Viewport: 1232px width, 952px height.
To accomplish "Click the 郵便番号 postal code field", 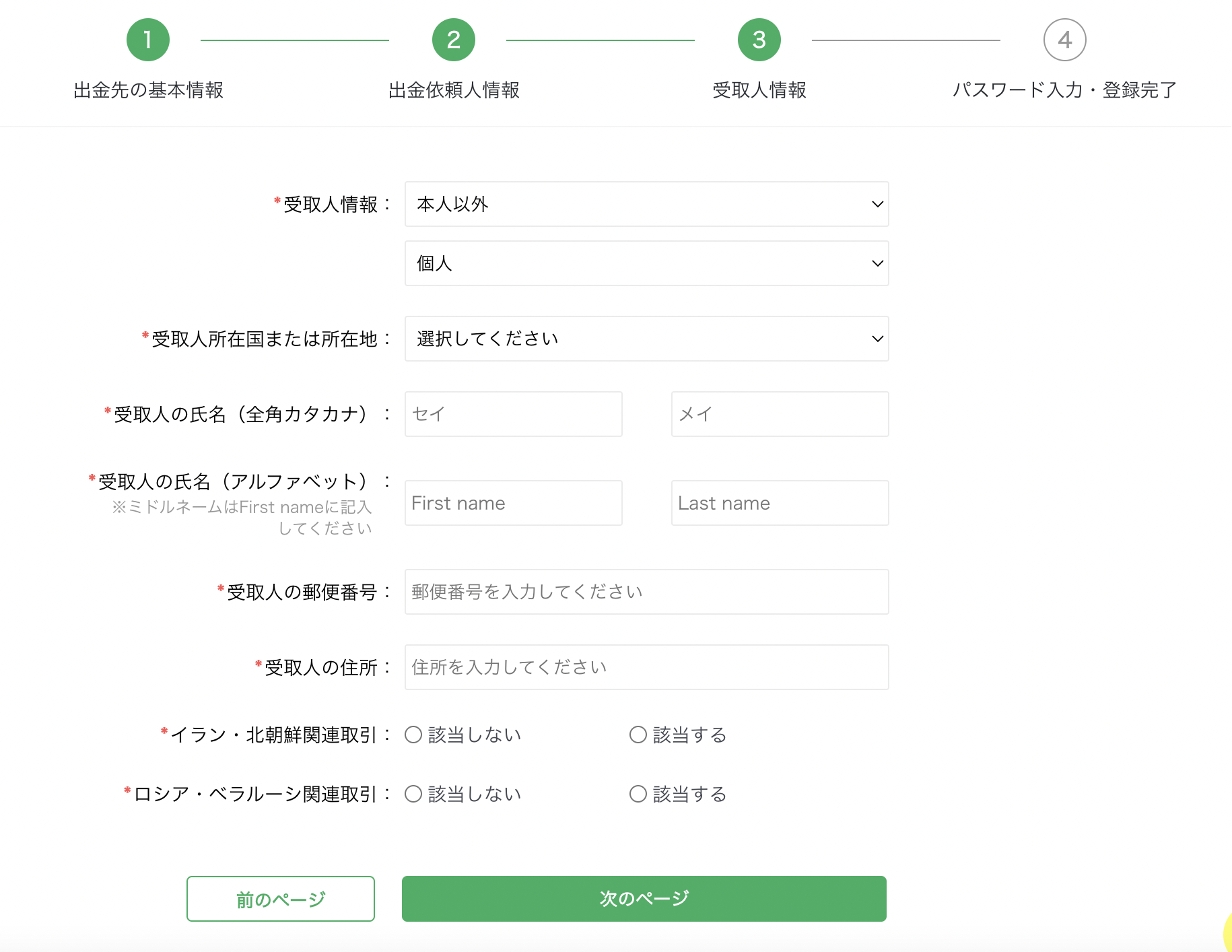I will point(646,592).
